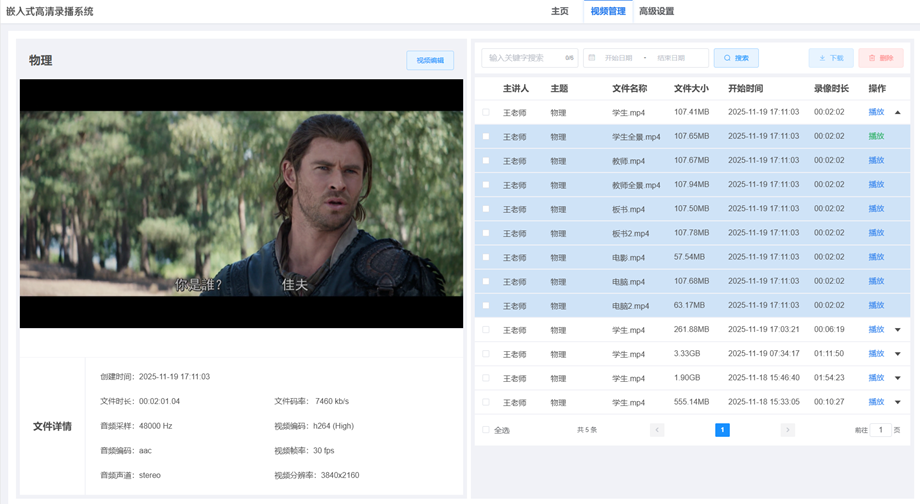This screenshot has width=920, height=504.
Task: Tick the checkbox for 教师.mp4 row
Action: (x=486, y=160)
